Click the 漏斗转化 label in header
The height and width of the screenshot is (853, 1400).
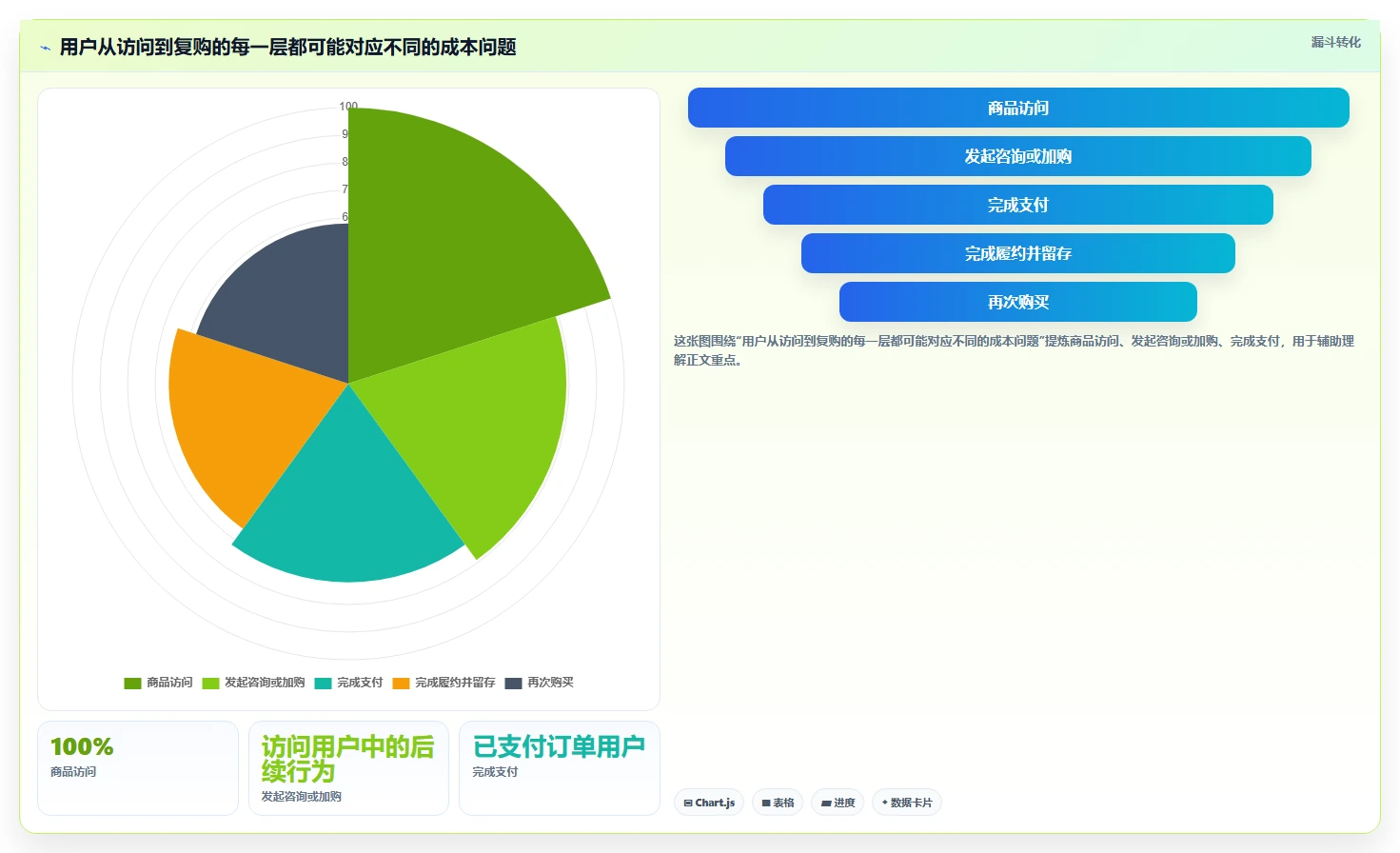pyautogui.click(x=1335, y=42)
